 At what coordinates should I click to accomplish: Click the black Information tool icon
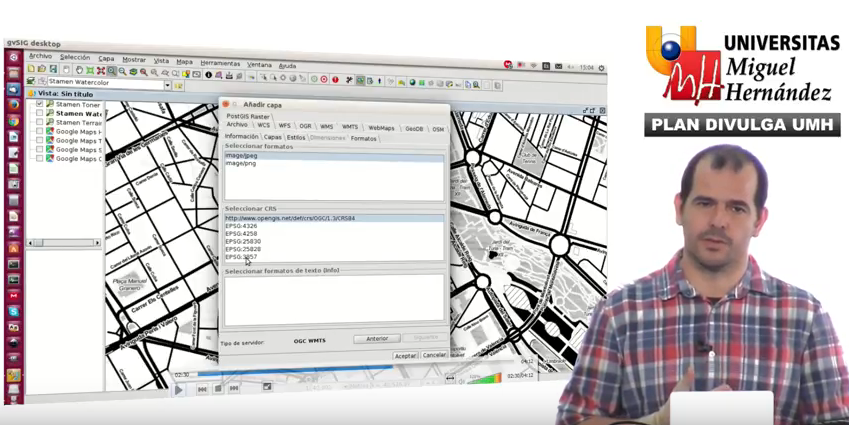pos(208,75)
